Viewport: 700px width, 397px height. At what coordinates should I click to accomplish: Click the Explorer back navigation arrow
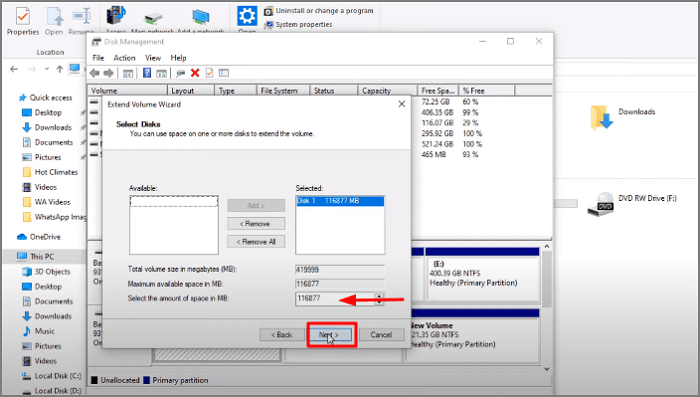[14, 69]
